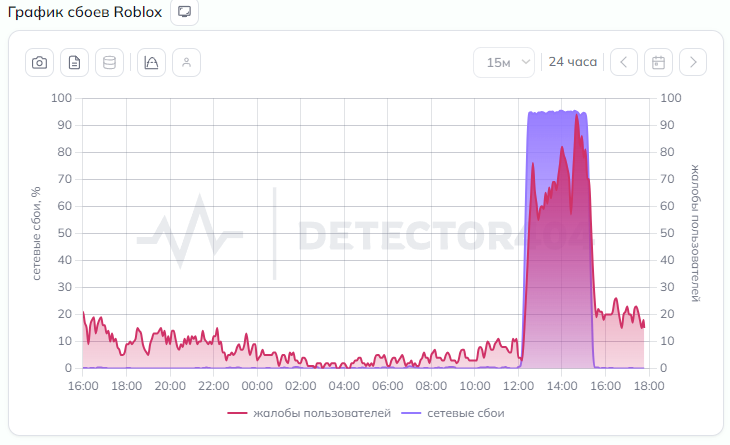Click the monitor icon beside the title
This screenshot has width=730, height=445.
click(x=184, y=12)
